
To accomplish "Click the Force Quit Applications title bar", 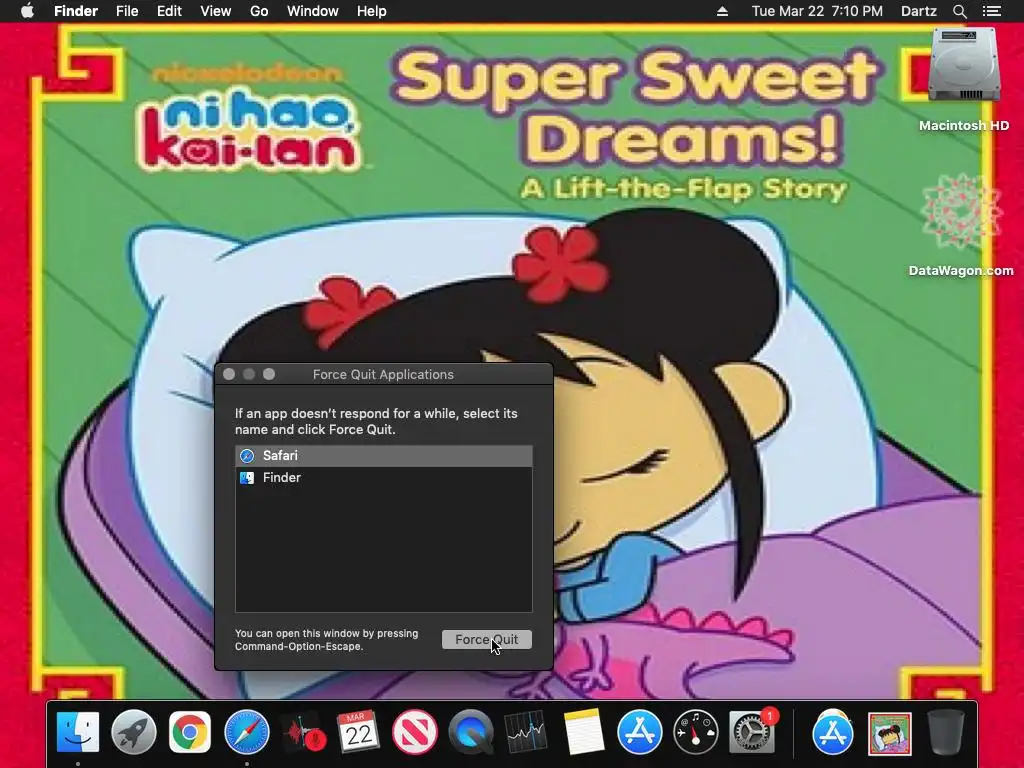I will click(383, 374).
